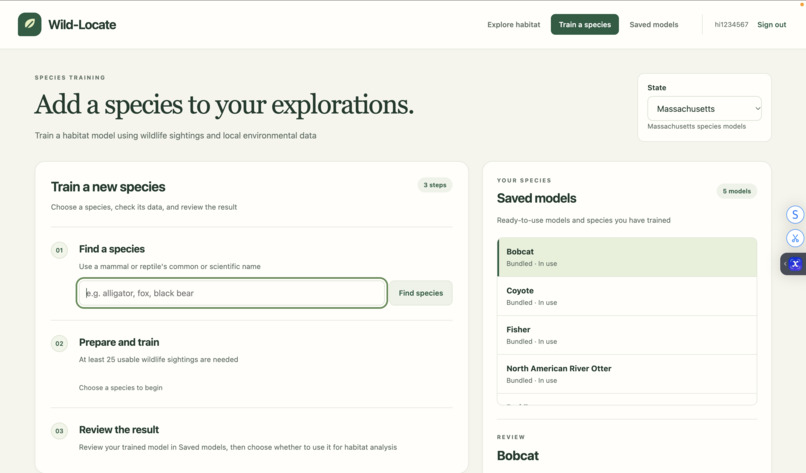806x473 pixels.
Task: Click the Train a new species heading
Action: pyautogui.click(x=108, y=187)
